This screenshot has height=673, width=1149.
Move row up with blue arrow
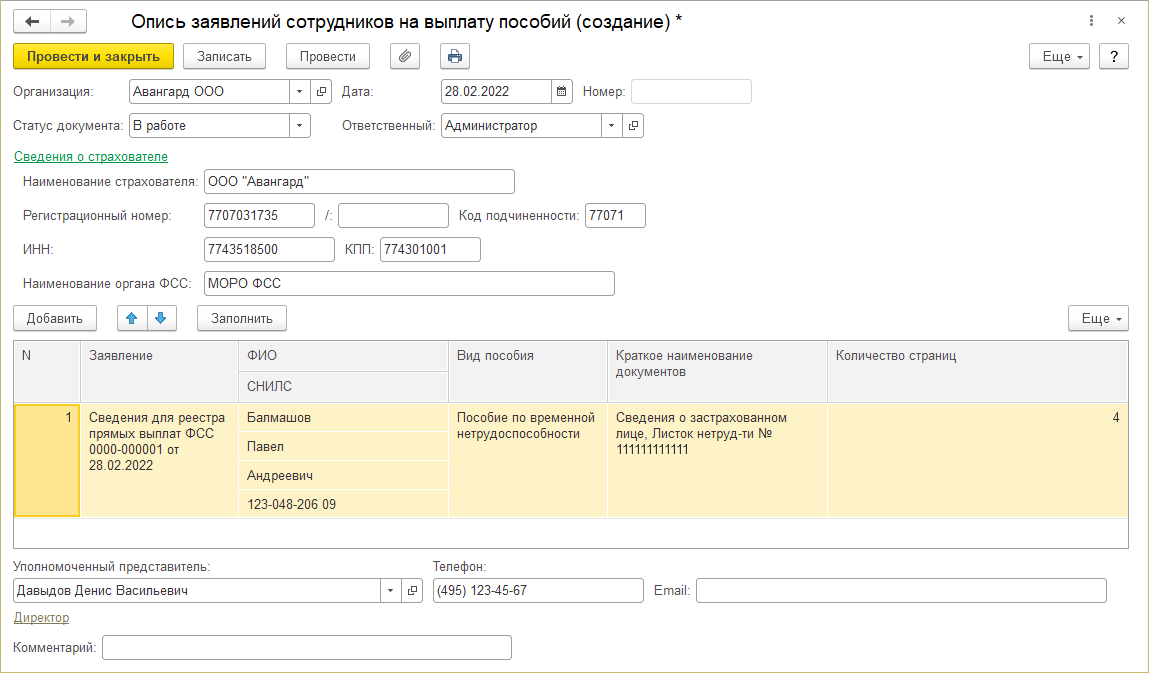point(132,318)
